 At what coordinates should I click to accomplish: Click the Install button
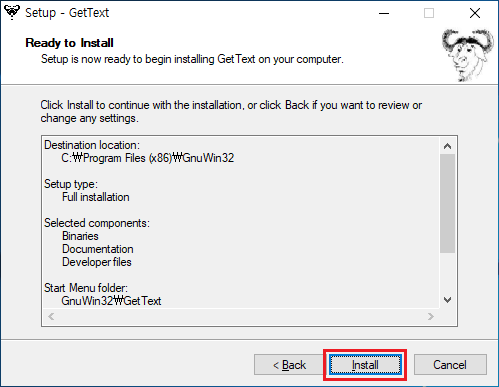pos(365,365)
